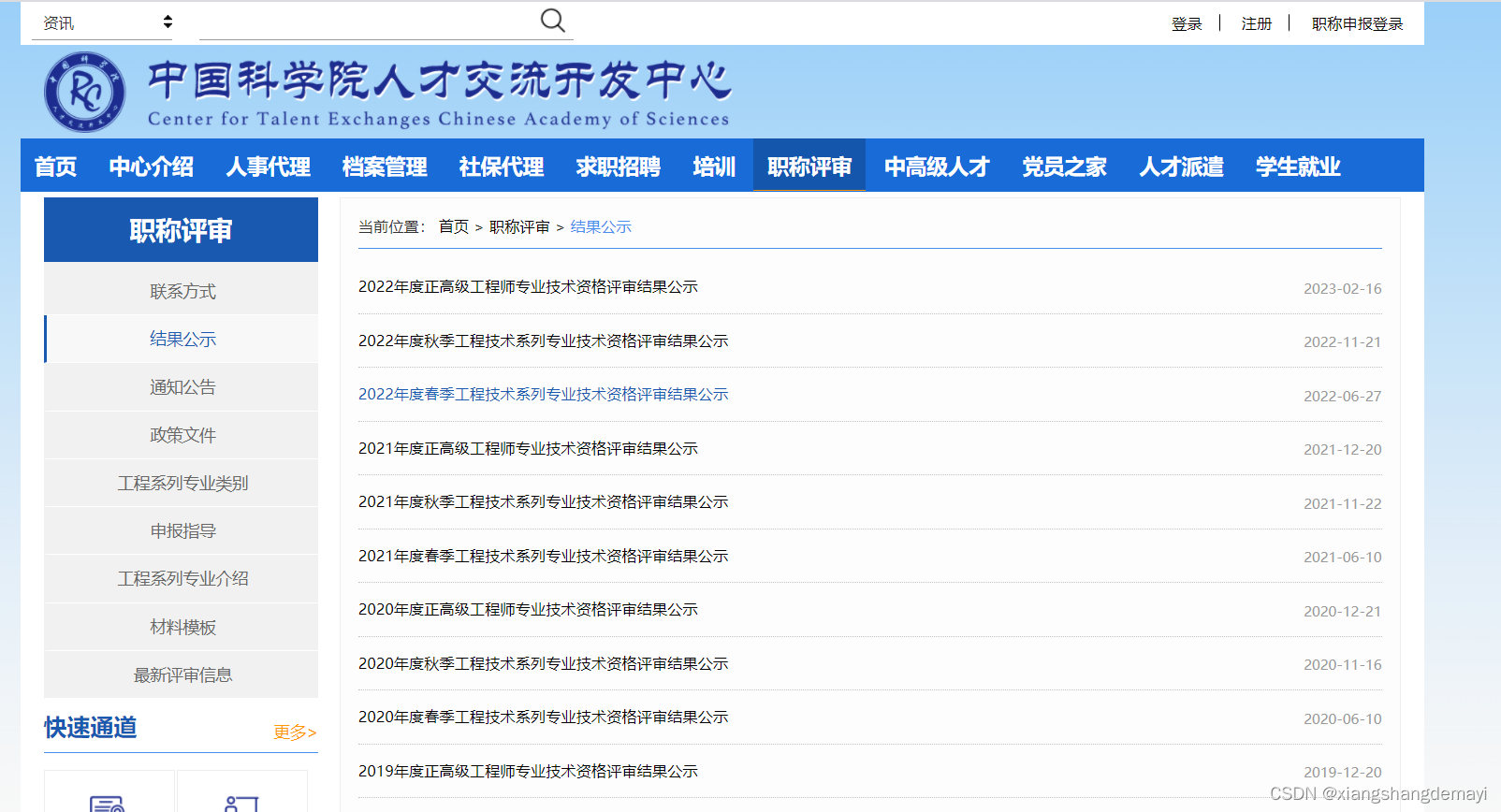Open 2021年度正高级工程师 result notice
Viewport: 1501px width, 812px height.
click(x=528, y=449)
